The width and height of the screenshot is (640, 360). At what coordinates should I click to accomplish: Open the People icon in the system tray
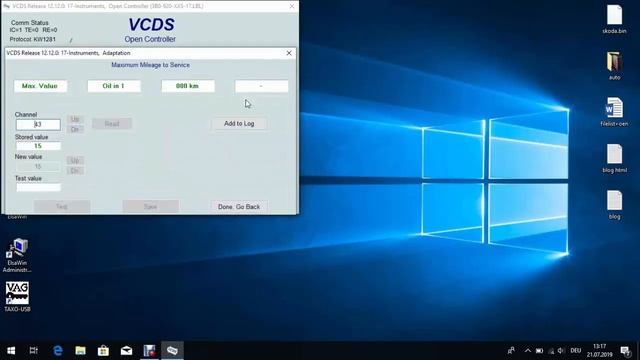click(x=511, y=350)
